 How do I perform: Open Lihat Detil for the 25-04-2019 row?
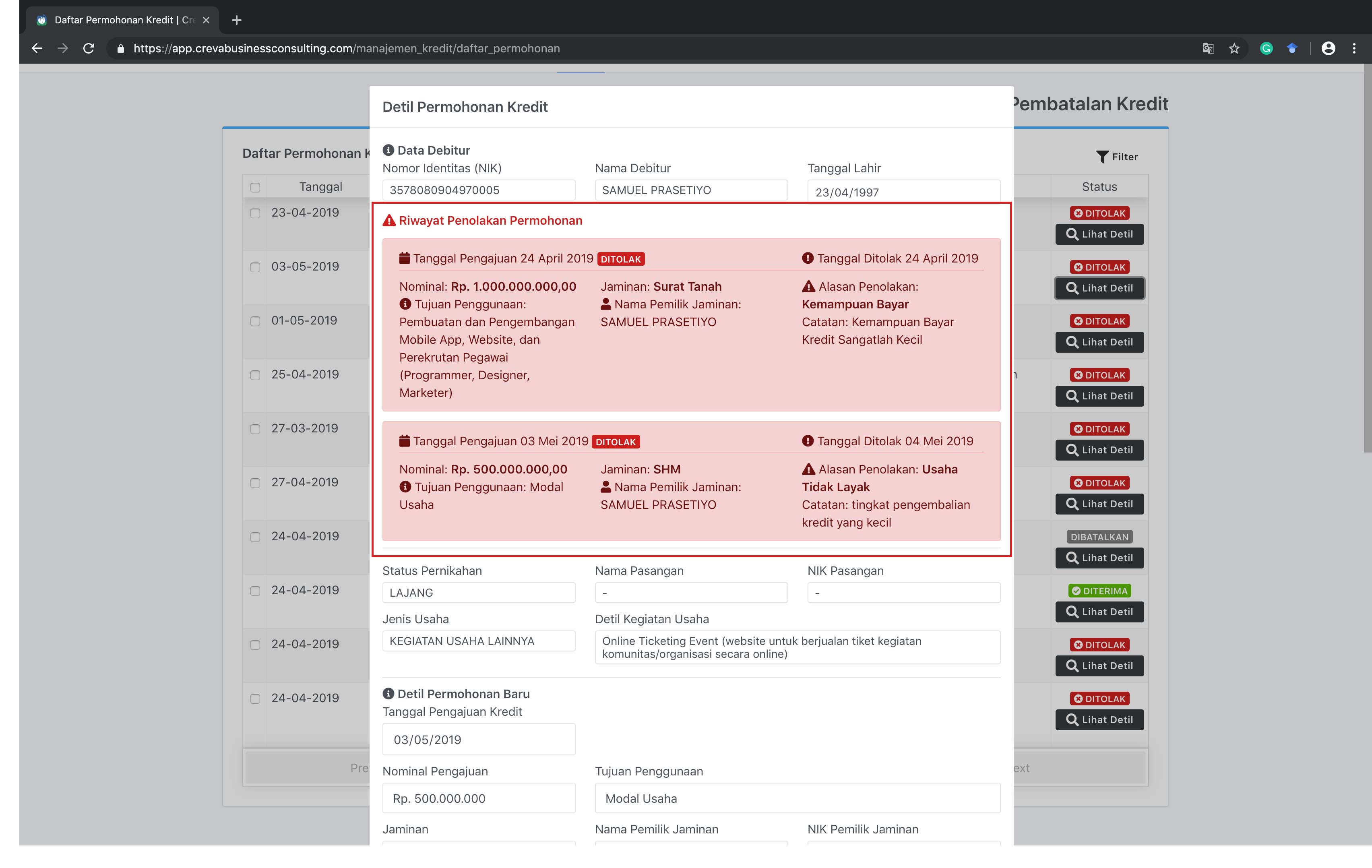click(x=1099, y=396)
